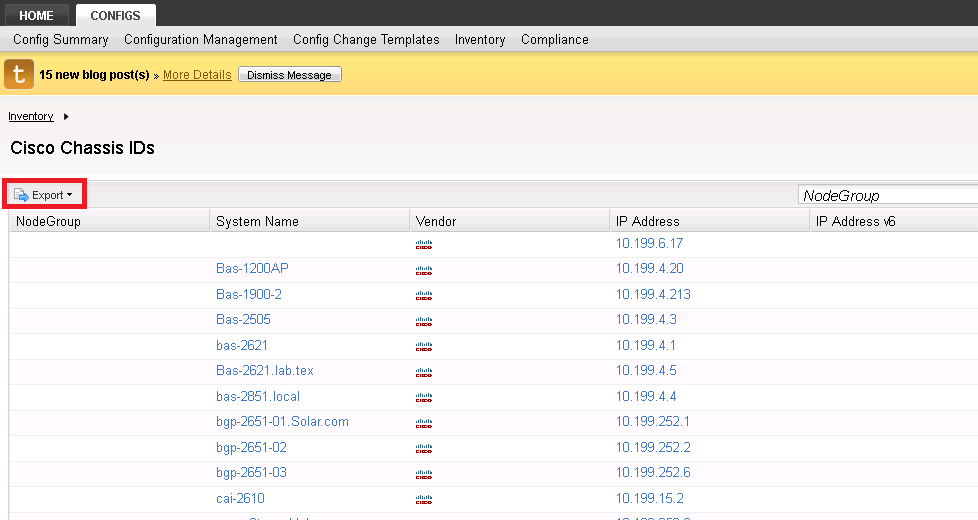Click the NodeGroup search input field
The height and width of the screenshot is (520, 978).
pos(888,195)
